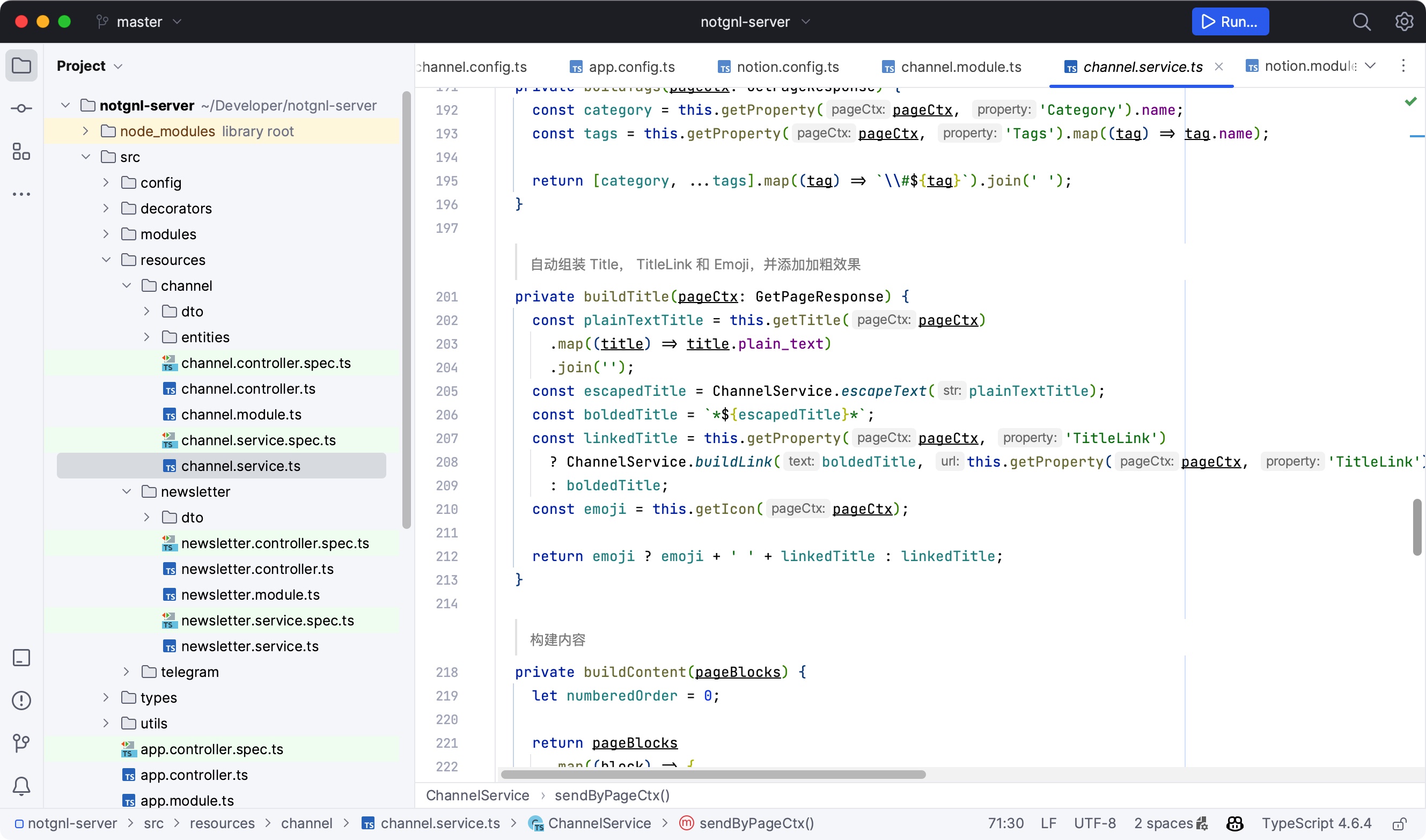Close the channel.service.ts tab
This screenshot has width=1426, height=840.
(1219, 67)
